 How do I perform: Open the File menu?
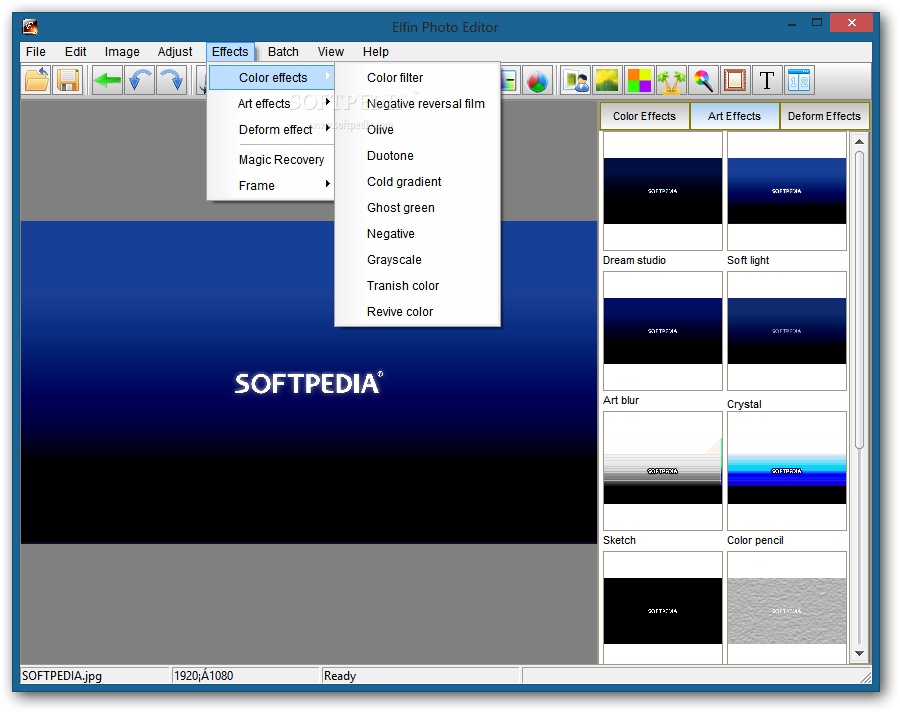(x=36, y=52)
